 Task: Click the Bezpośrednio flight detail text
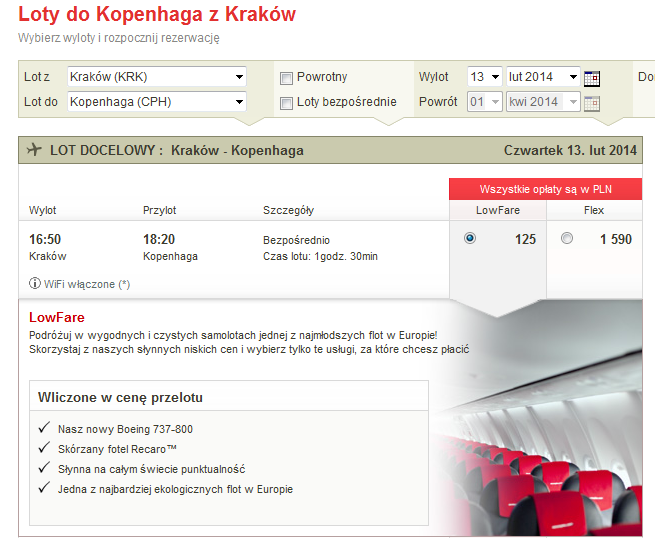(296, 240)
